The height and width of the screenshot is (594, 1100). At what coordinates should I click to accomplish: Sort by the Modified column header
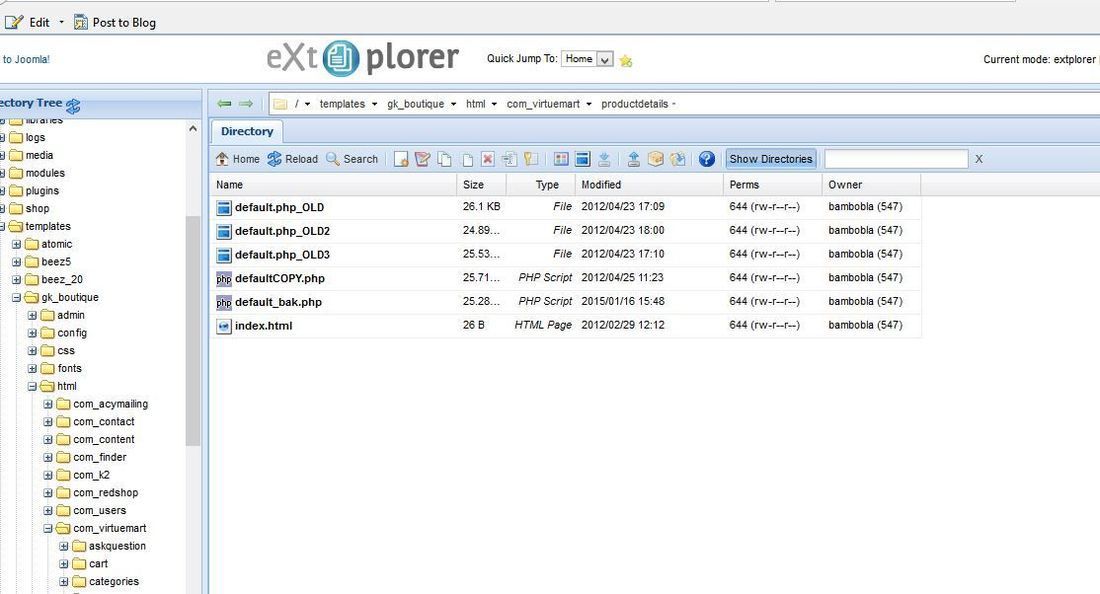pyautogui.click(x=649, y=184)
